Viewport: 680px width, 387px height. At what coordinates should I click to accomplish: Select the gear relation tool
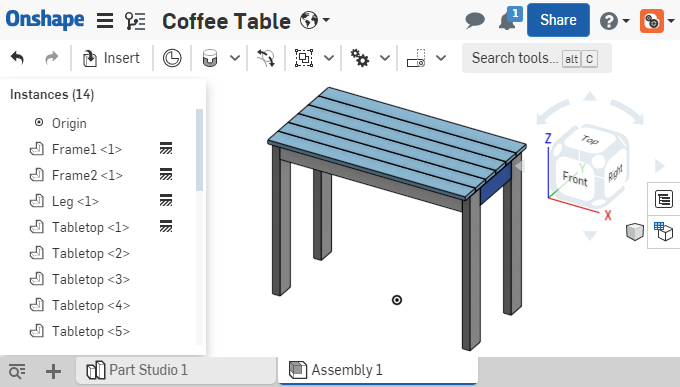[x=360, y=58]
